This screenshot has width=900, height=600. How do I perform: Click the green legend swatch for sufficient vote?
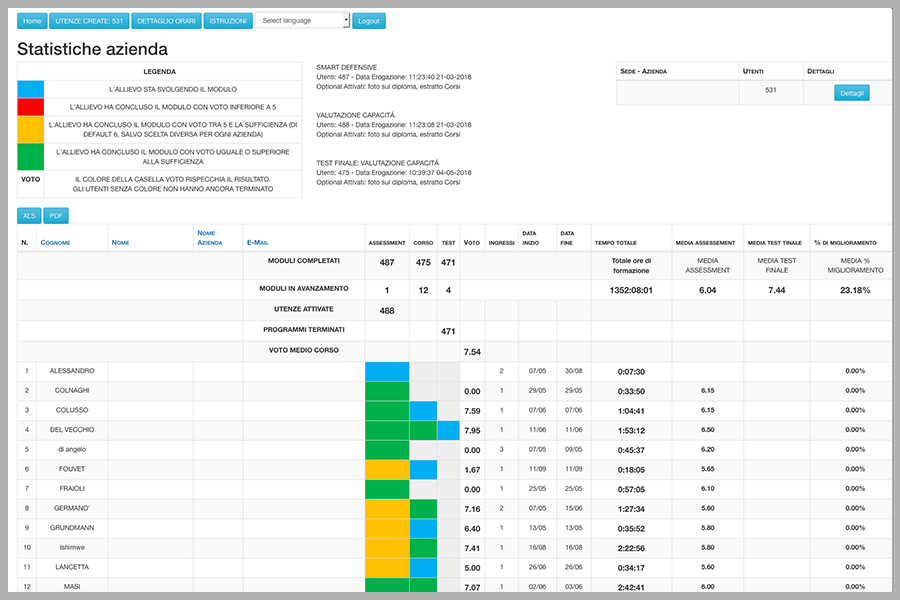pyautogui.click(x=30, y=157)
